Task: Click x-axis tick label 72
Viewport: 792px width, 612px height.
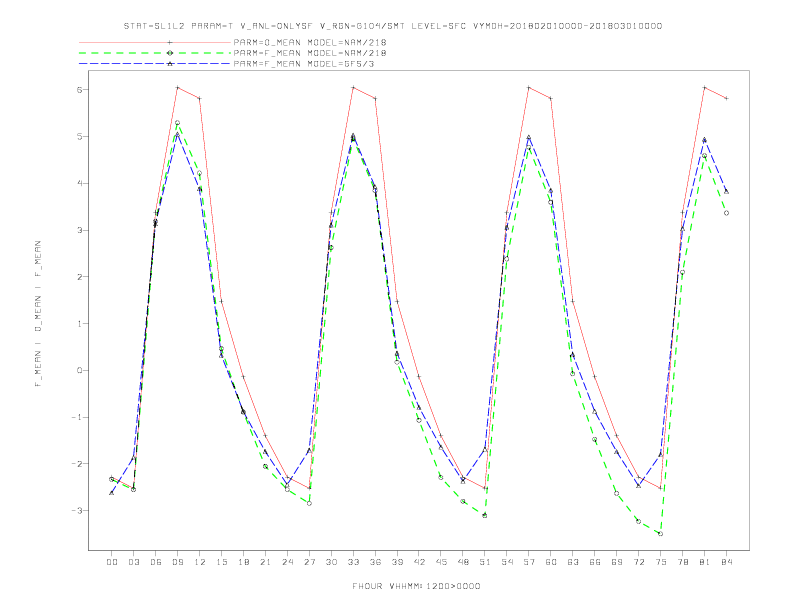Action: [x=639, y=562]
